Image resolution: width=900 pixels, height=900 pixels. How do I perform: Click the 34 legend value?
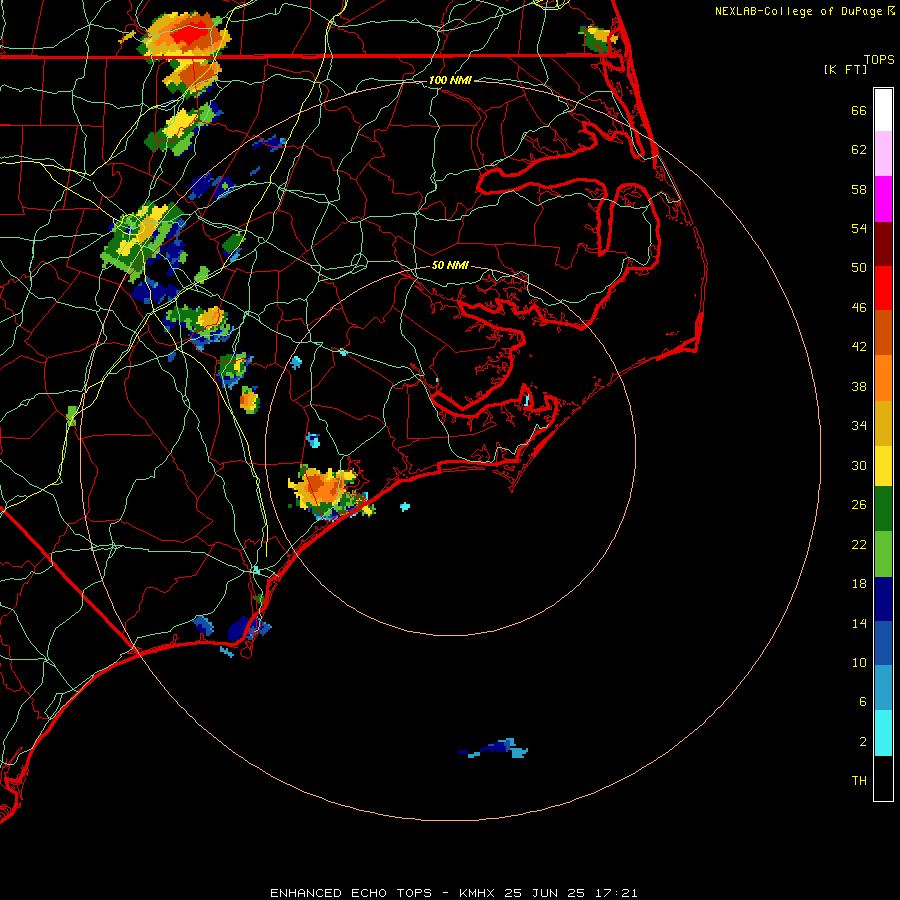tap(859, 426)
